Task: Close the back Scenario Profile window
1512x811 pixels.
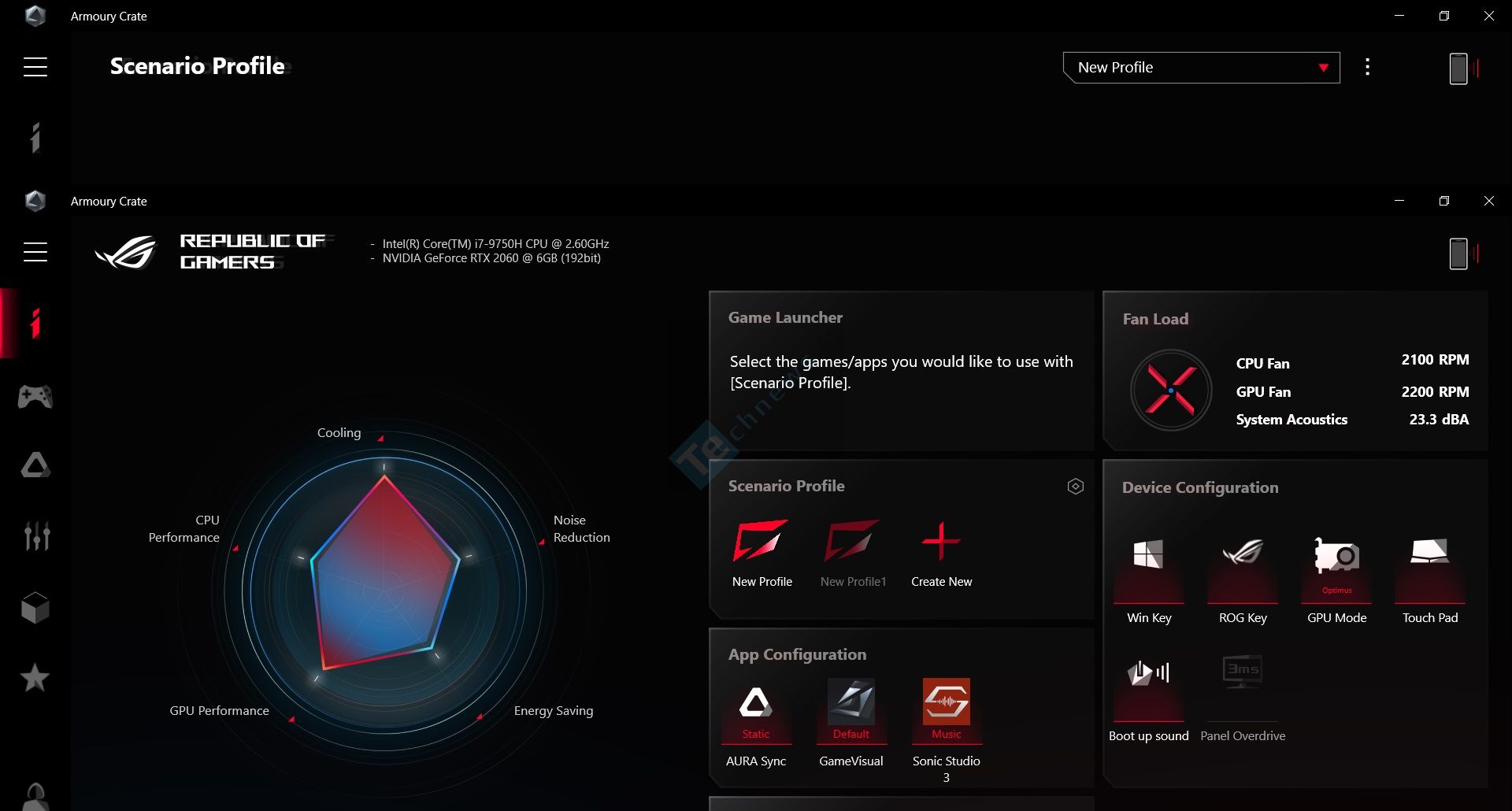Action: (1488, 16)
